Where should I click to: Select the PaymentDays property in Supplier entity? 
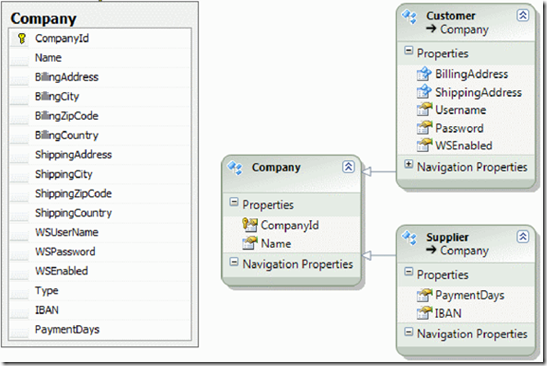(470, 296)
